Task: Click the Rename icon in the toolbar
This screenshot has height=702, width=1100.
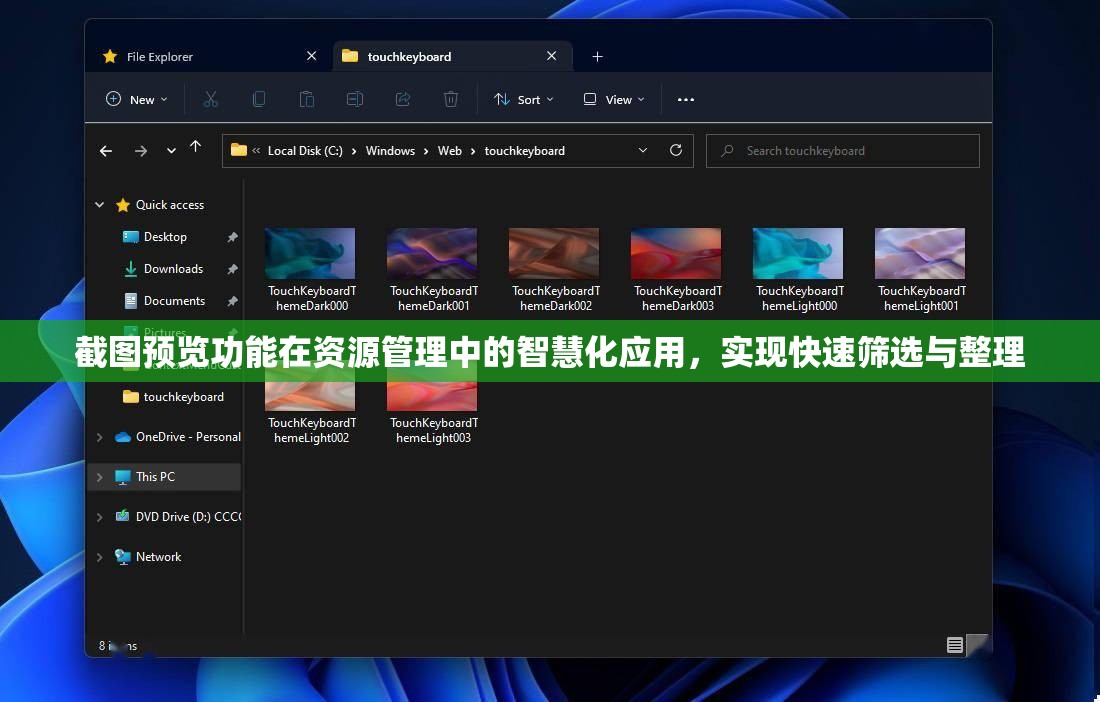Action: point(354,99)
